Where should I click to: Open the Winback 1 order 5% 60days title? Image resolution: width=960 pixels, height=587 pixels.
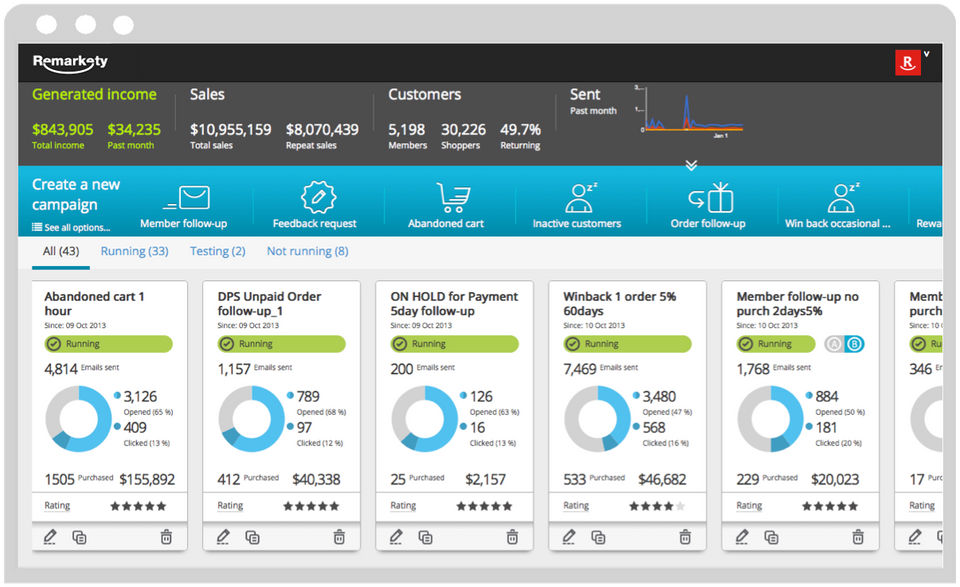click(620, 304)
